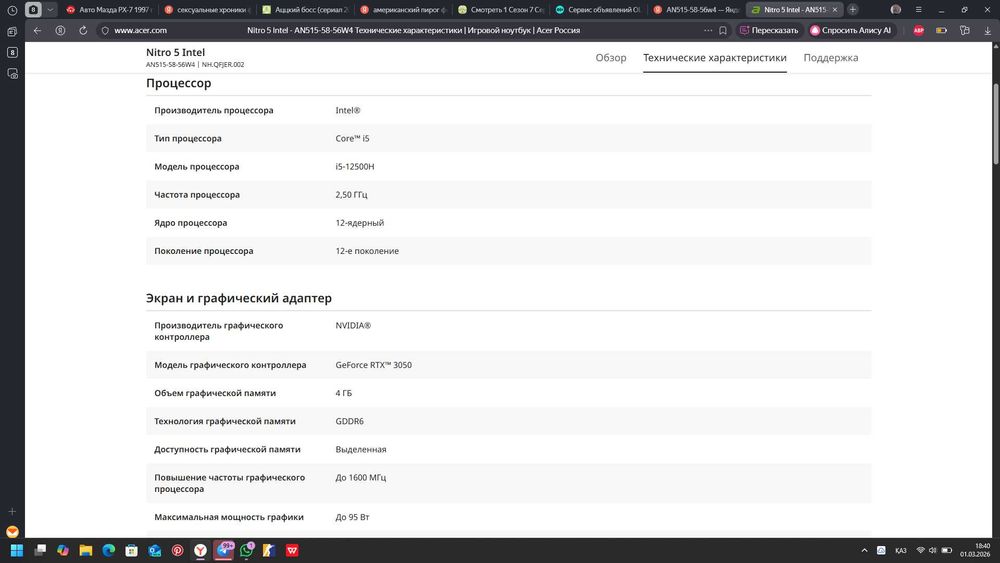Open the orange mail icon in sidebar
Image resolution: width=1000 pixels, height=563 pixels.
[12, 532]
